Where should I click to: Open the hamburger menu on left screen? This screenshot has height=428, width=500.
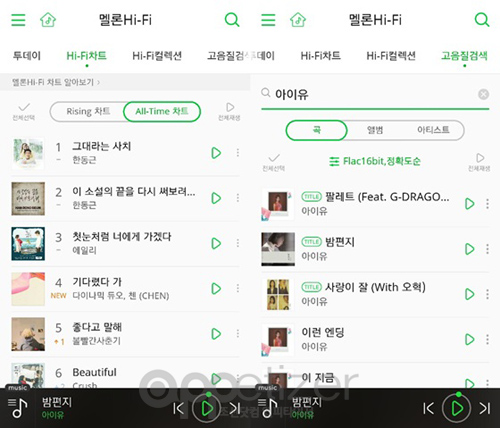coord(18,20)
